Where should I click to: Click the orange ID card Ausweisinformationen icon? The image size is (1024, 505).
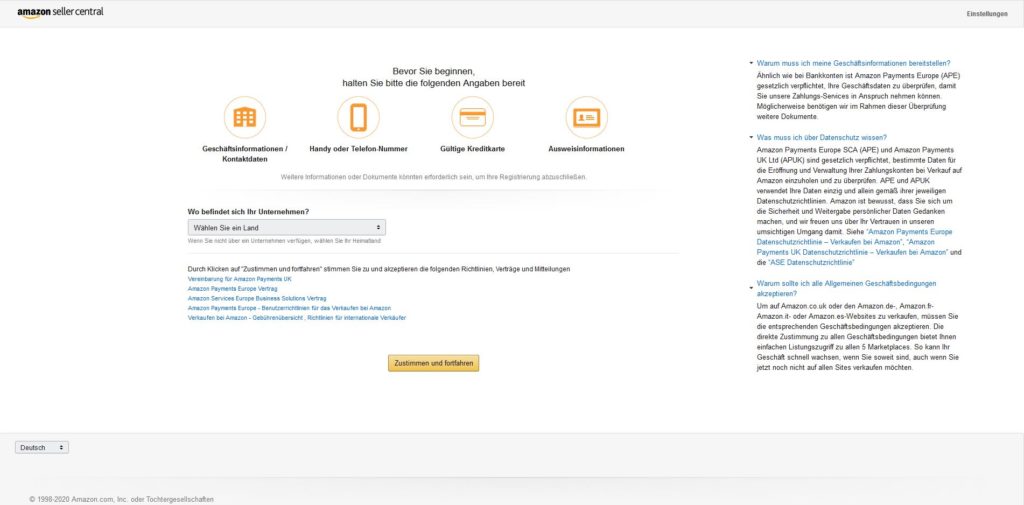pyautogui.click(x=586, y=118)
